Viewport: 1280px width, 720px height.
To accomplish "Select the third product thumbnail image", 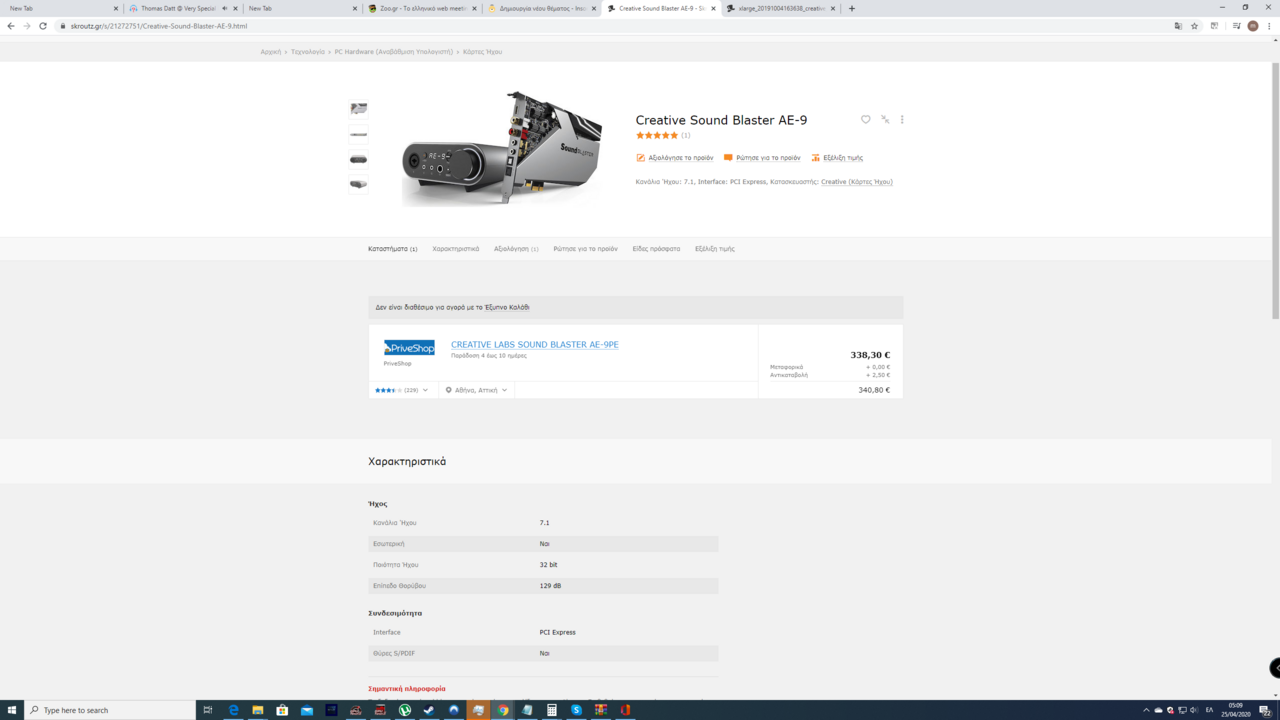I will pyautogui.click(x=358, y=159).
